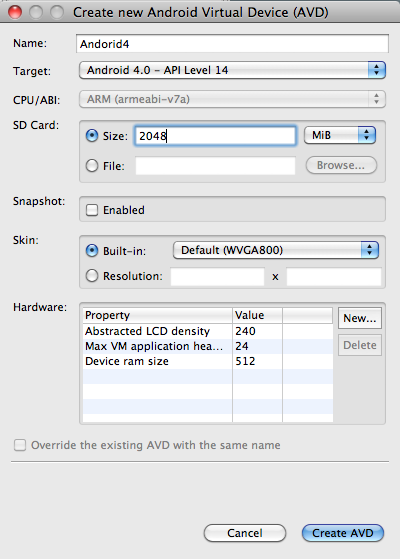
Task: Select the SD Card File radio button
Action: (92, 165)
